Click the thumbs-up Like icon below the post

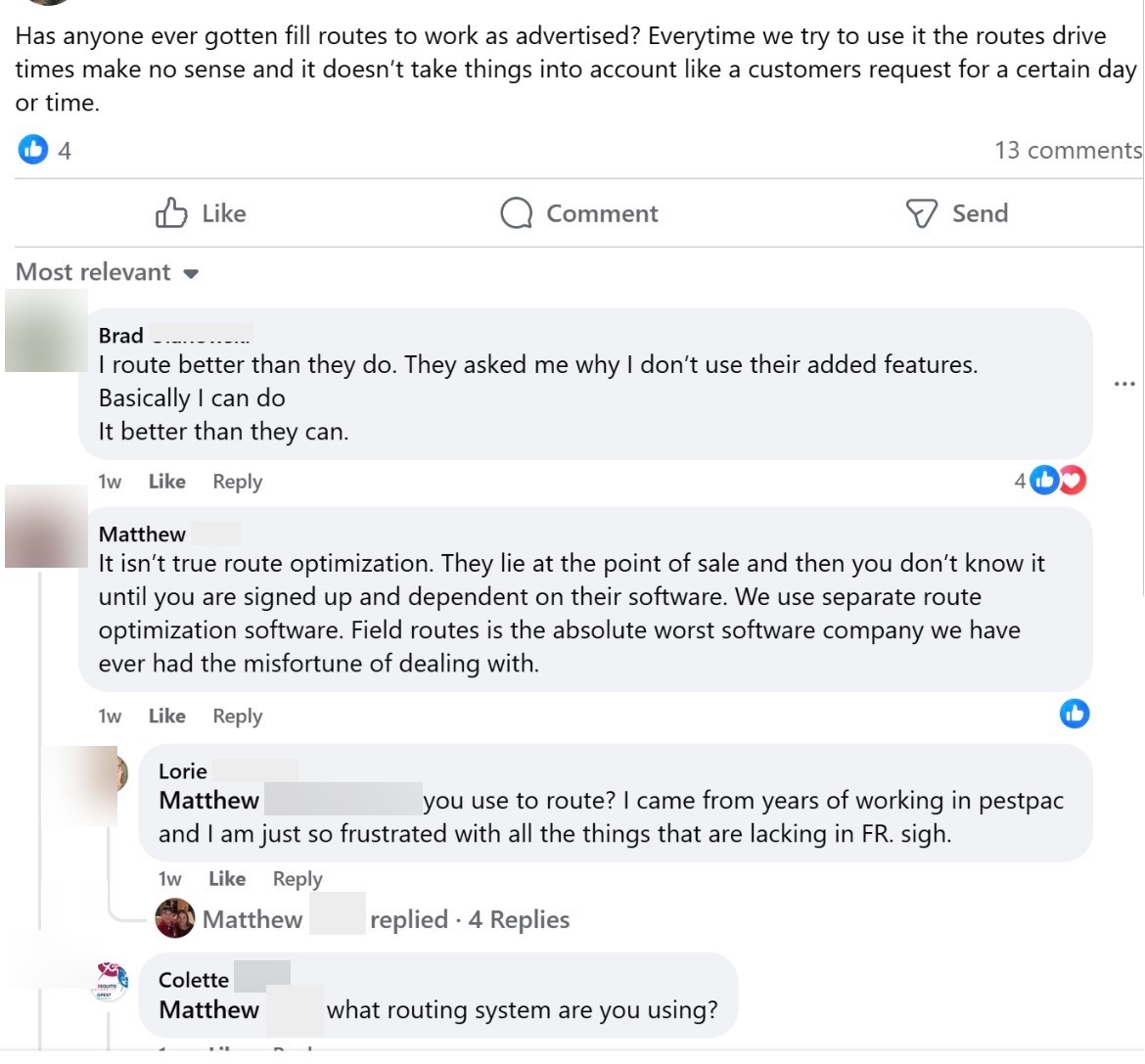click(174, 212)
